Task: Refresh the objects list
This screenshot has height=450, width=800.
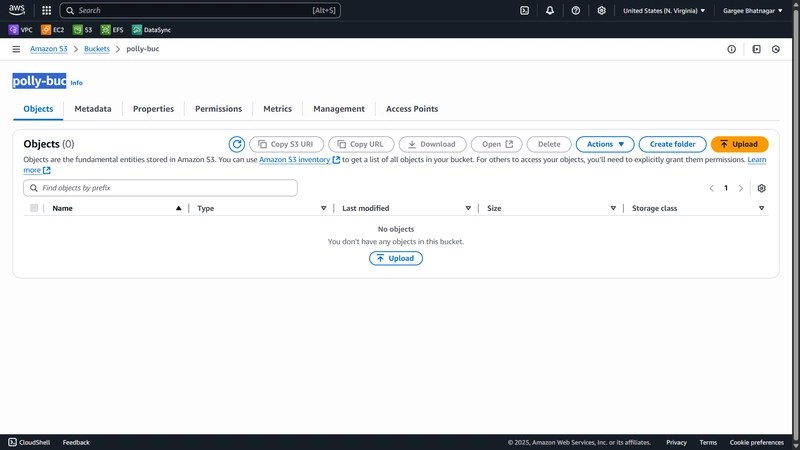Action: [x=237, y=144]
